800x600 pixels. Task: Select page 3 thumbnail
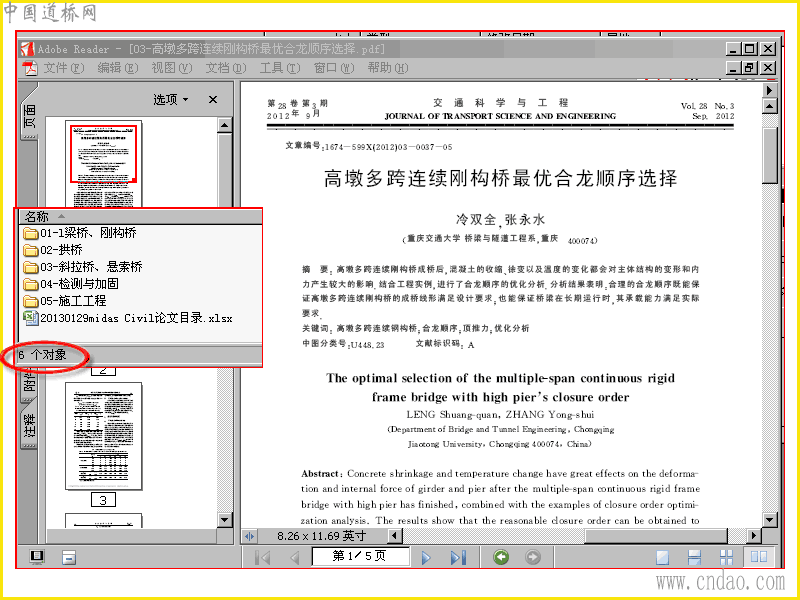pyautogui.click(x=104, y=436)
